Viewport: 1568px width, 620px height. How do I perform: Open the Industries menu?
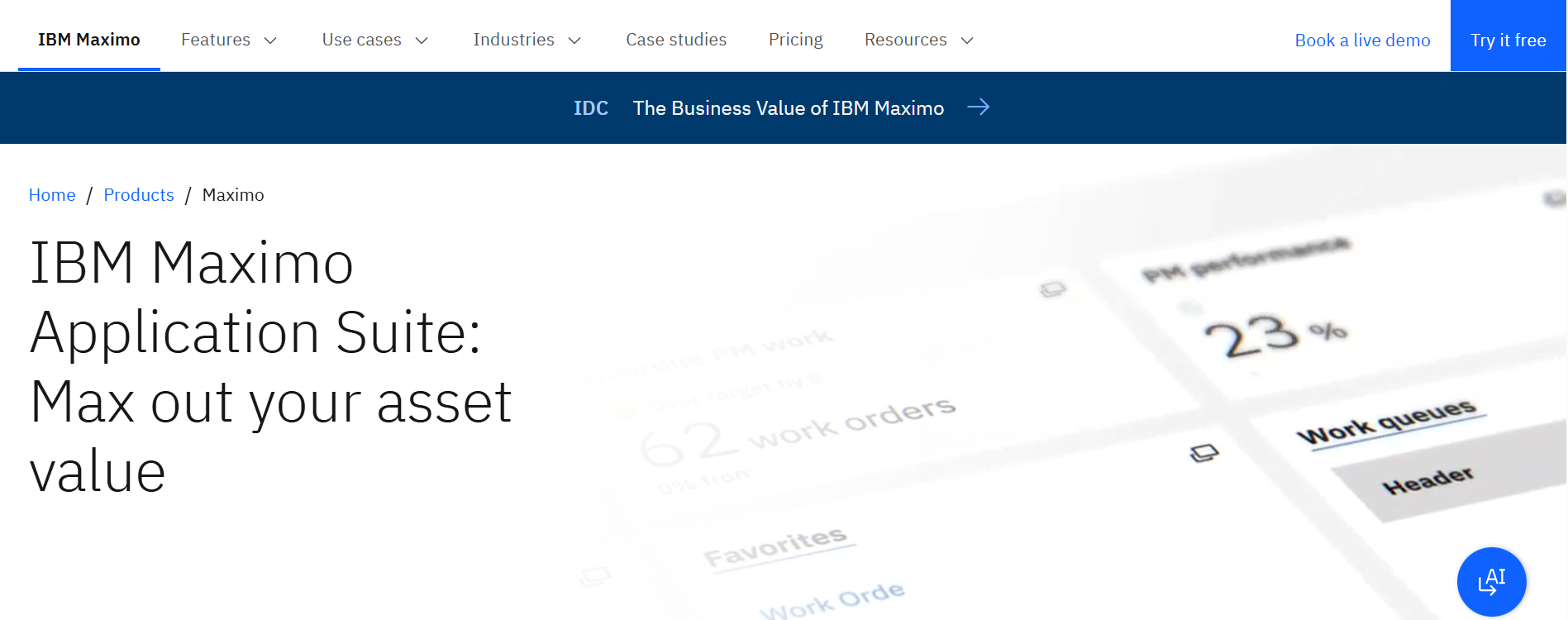point(527,40)
